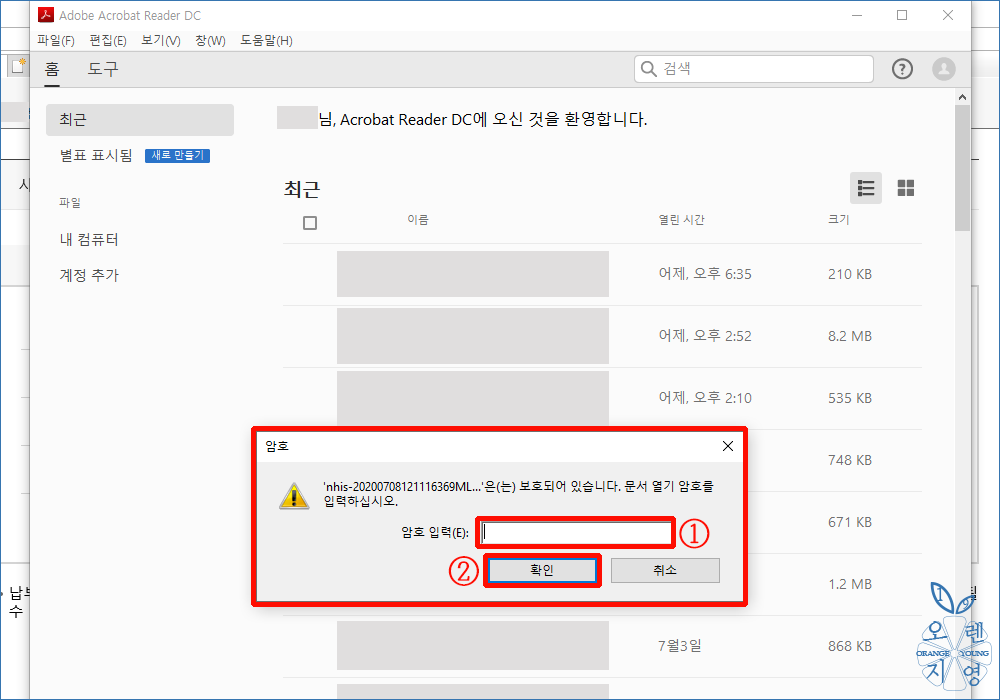Select the row sized 748 KB

[834, 460]
